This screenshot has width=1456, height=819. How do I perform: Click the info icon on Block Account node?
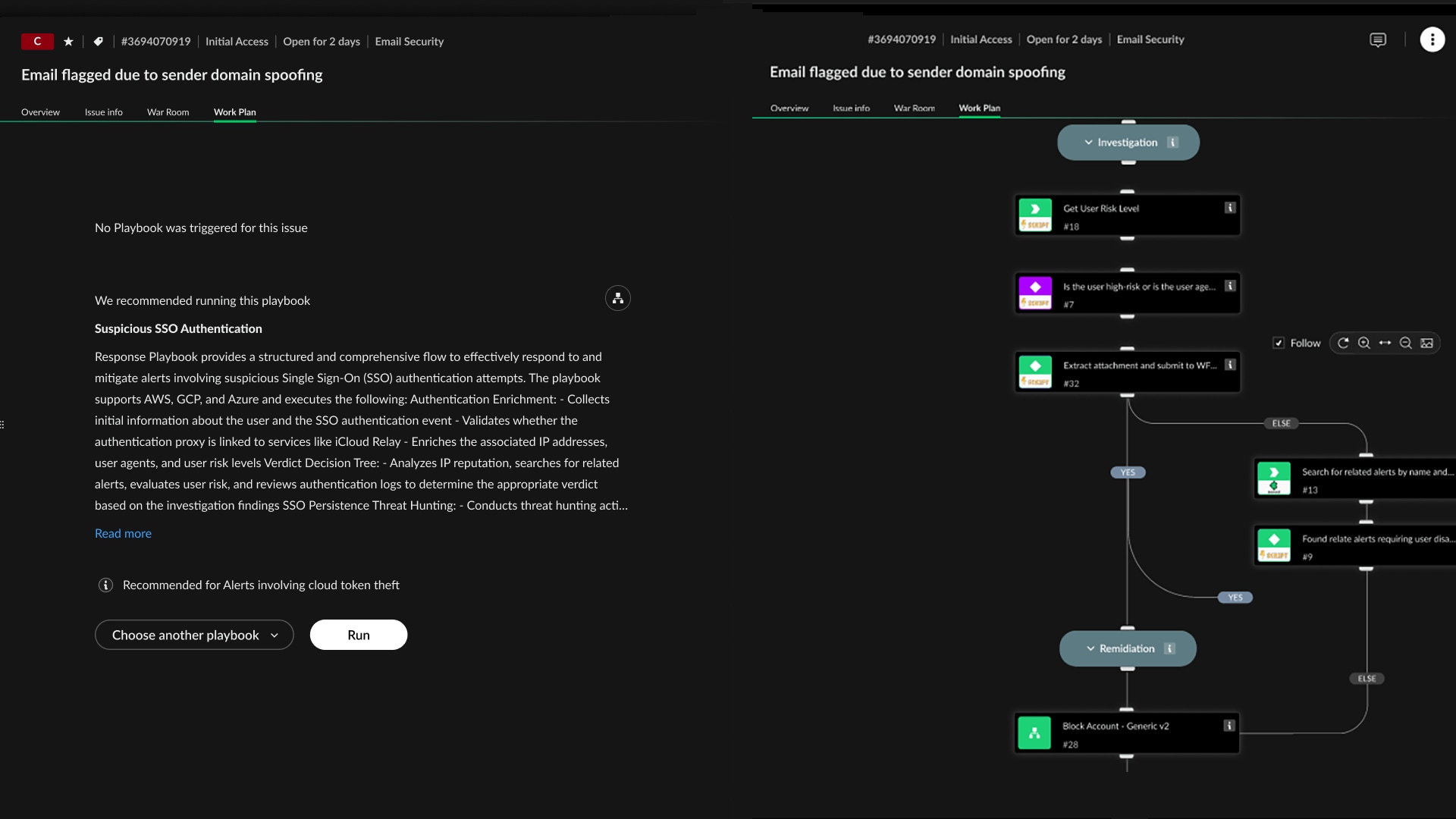(x=1228, y=726)
